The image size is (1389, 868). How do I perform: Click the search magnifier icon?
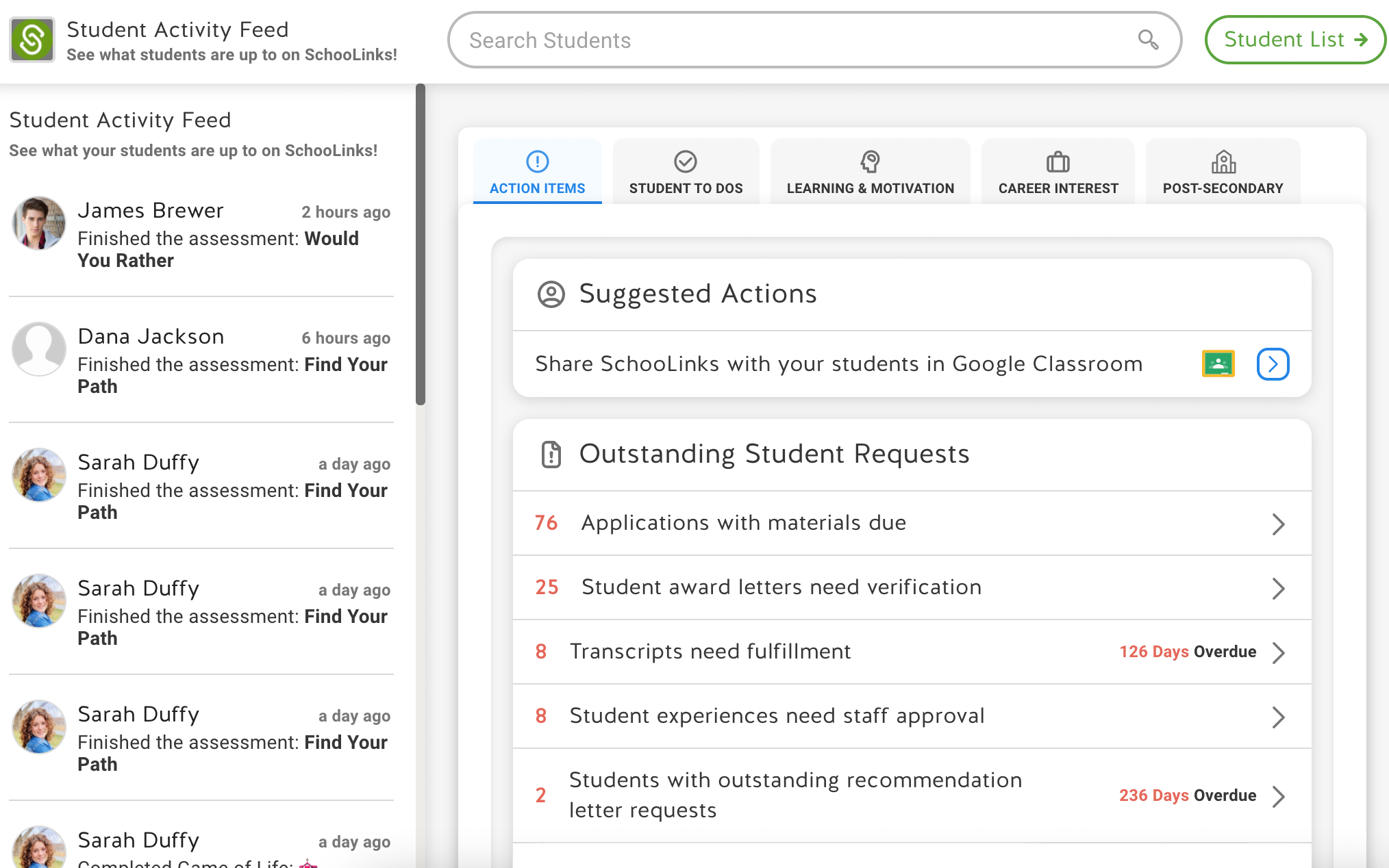click(x=1148, y=40)
